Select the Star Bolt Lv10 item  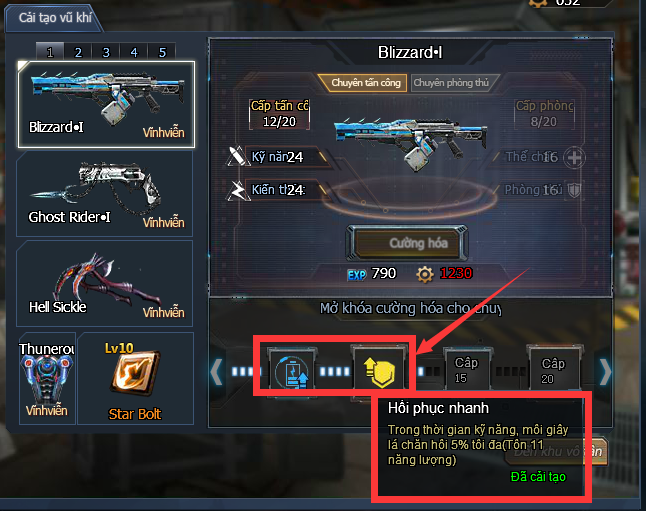click(135, 378)
